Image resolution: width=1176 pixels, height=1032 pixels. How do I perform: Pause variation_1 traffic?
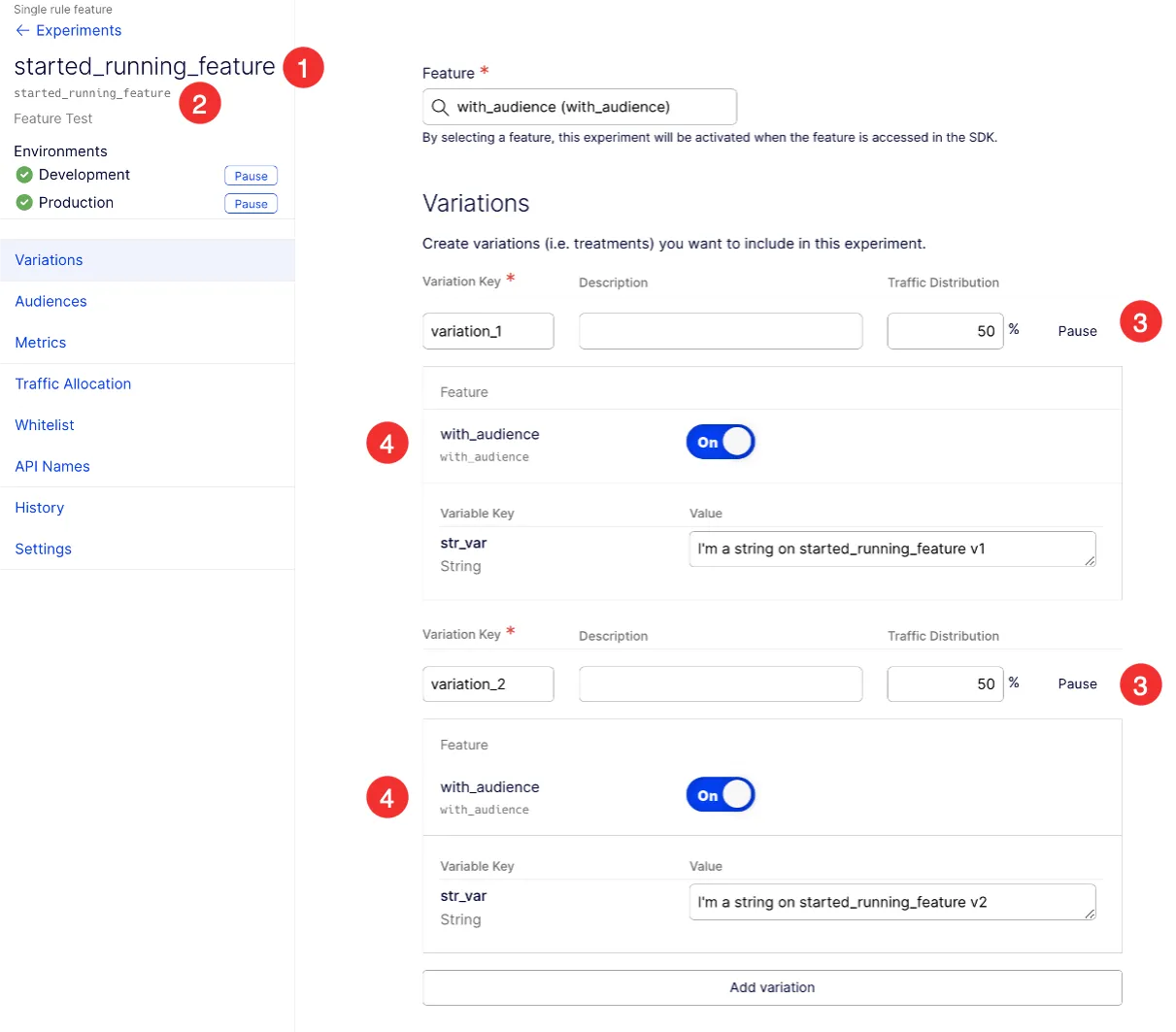click(x=1078, y=331)
